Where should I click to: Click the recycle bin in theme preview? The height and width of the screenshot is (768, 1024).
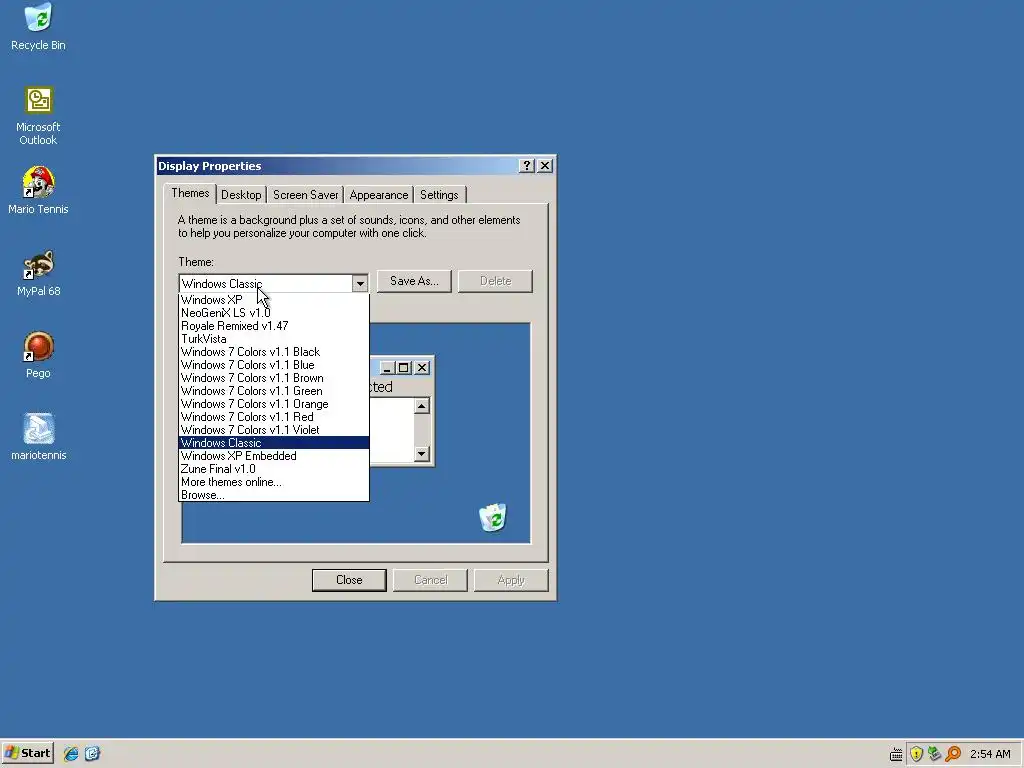pos(493,518)
